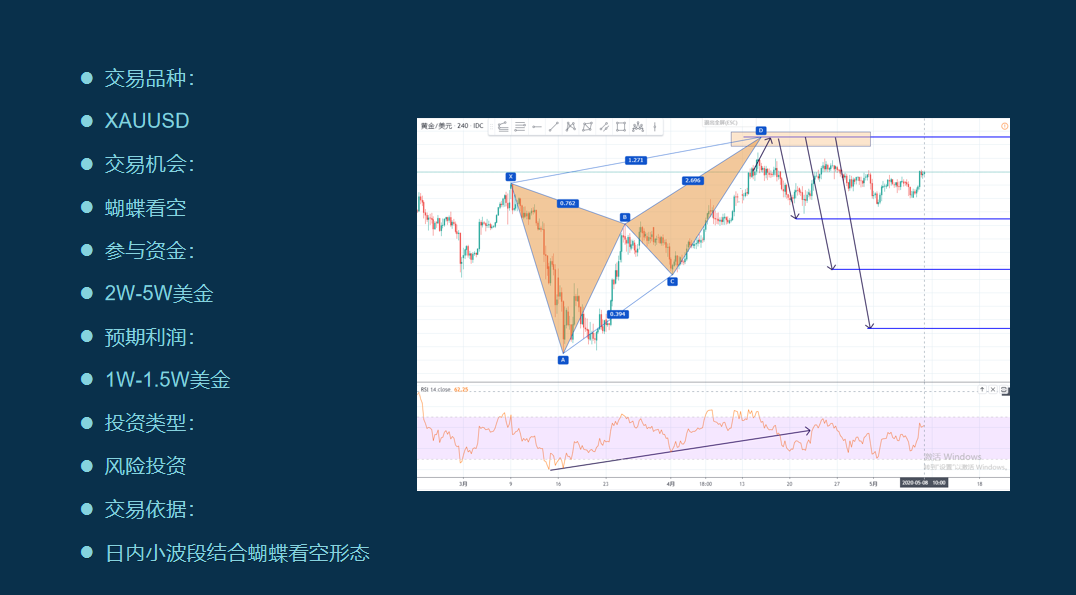This screenshot has height=595, width=1076.
Task: Click the 参与资金 bullet text
Action: (150, 250)
